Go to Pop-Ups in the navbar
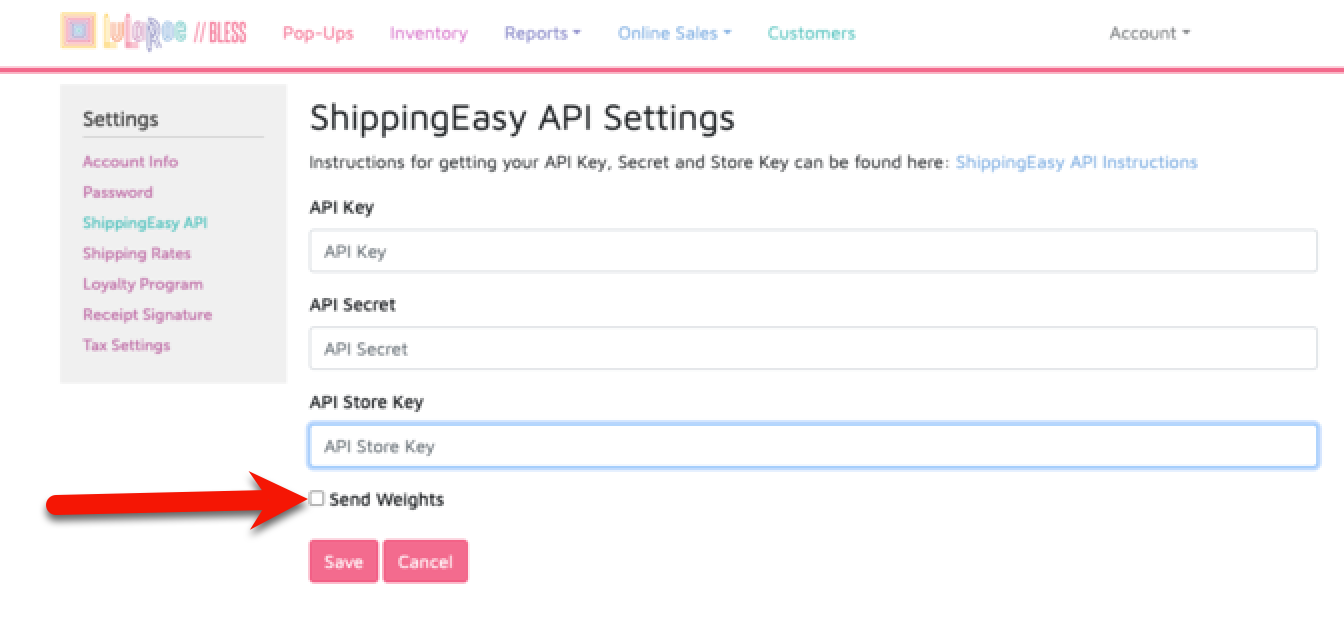This screenshot has width=1344, height=626. coord(318,33)
